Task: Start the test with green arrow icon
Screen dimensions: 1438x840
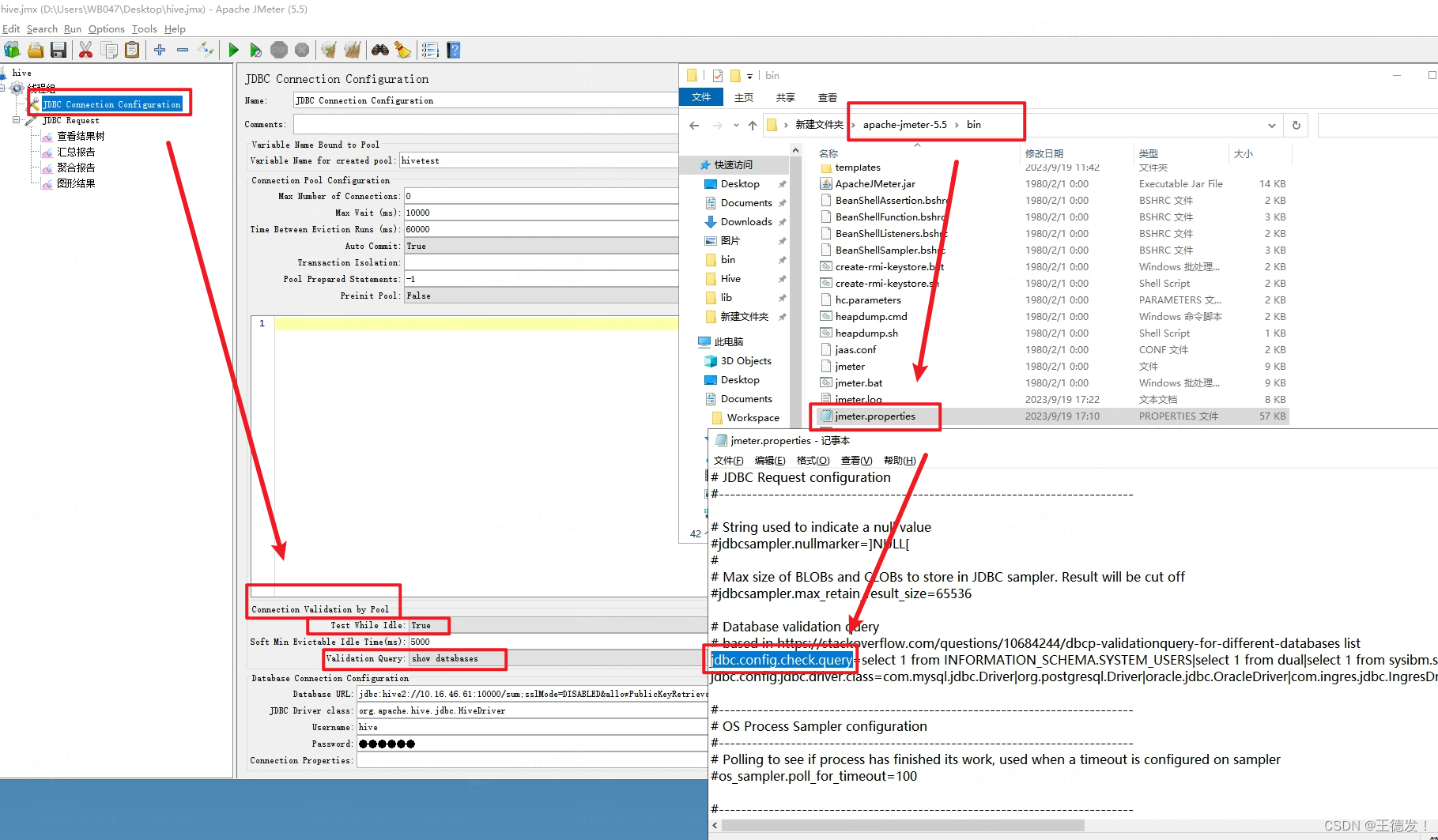Action: click(232, 49)
